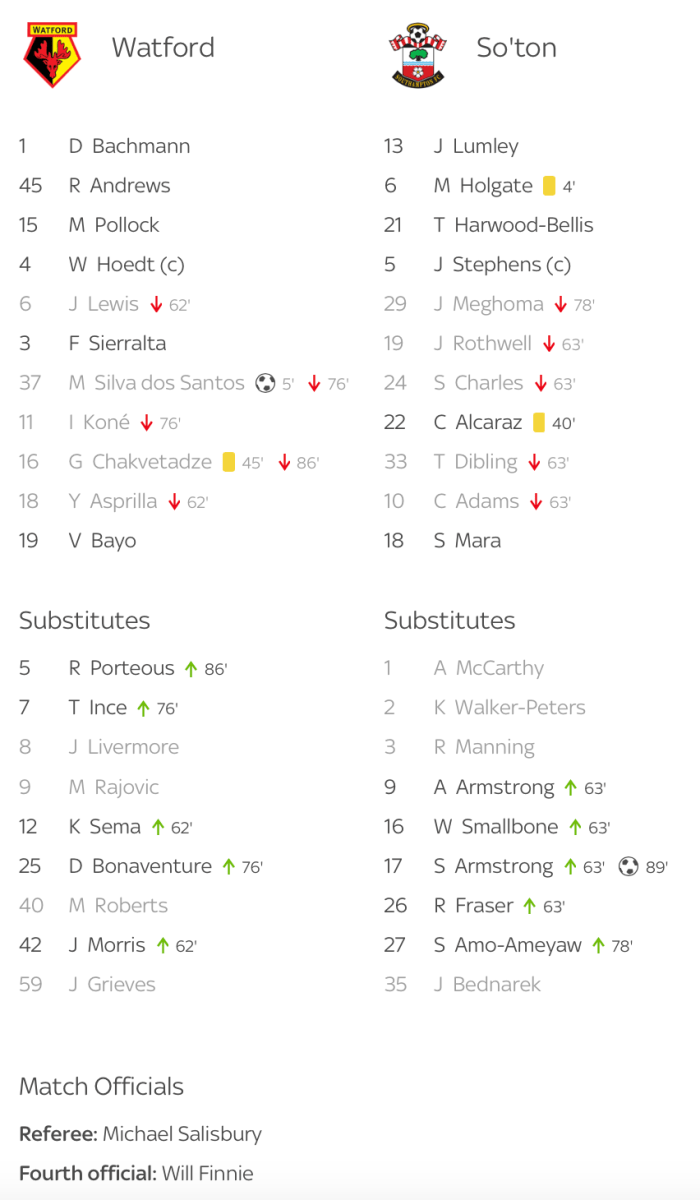
Task: Click G Chakvetadze's yellow card icon
Action: click(x=229, y=462)
